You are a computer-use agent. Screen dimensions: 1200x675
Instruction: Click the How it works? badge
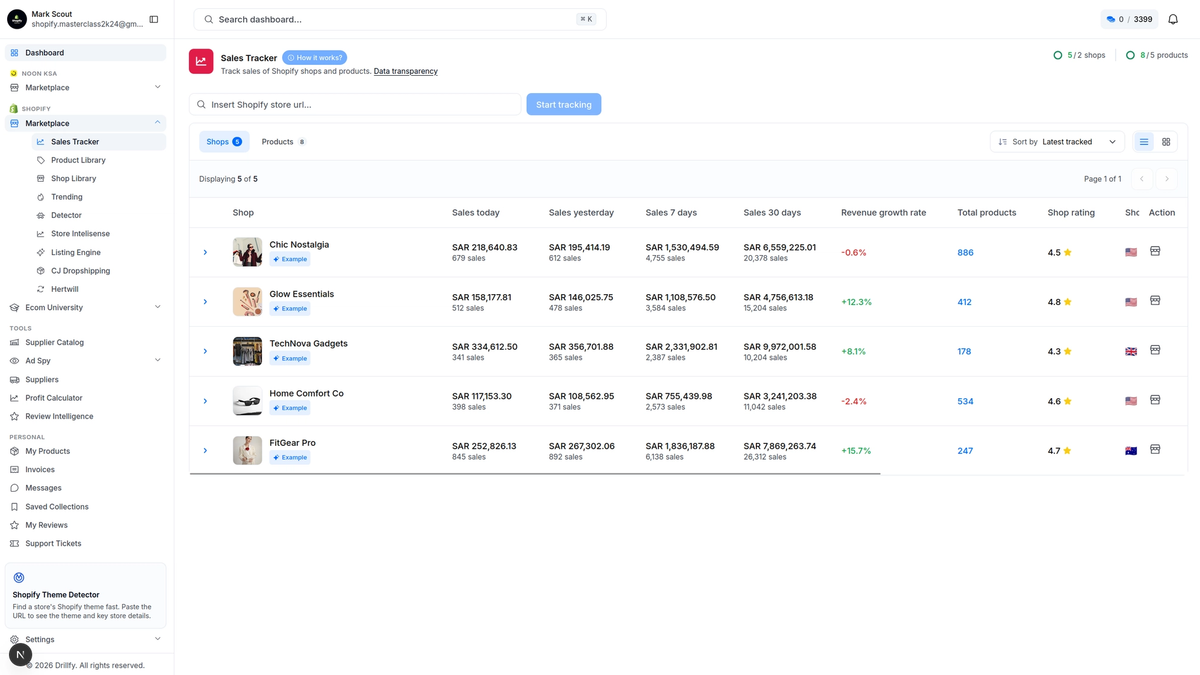click(314, 58)
